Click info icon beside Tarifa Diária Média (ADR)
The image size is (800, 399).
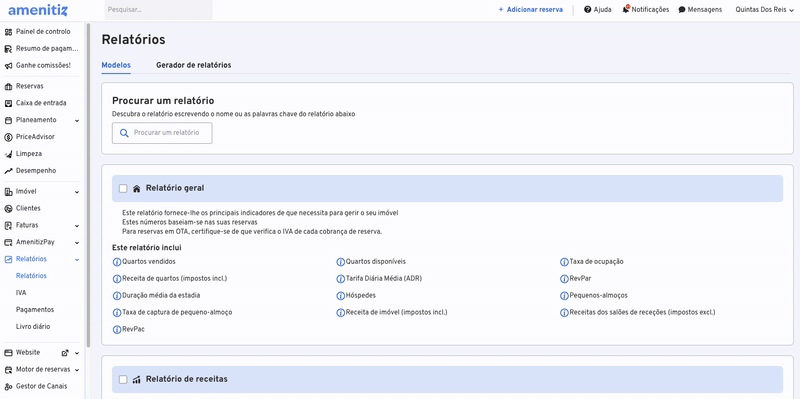tap(341, 279)
